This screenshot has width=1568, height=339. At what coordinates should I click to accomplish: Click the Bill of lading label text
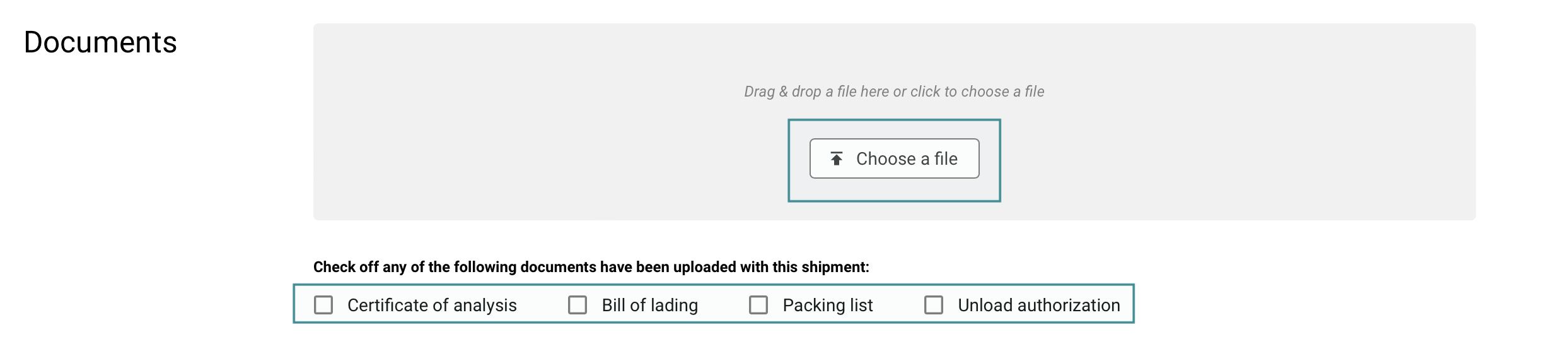pyautogui.click(x=649, y=306)
